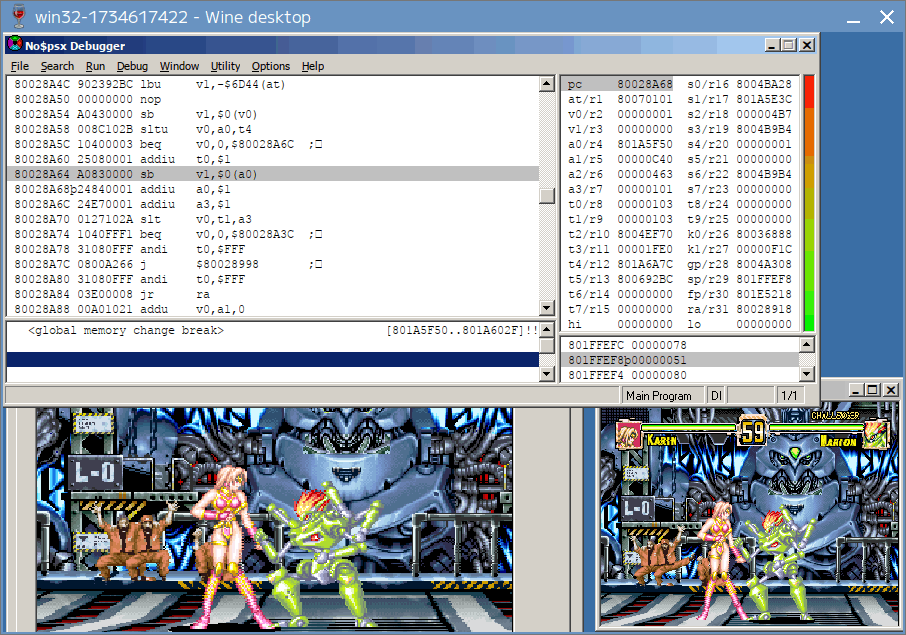This screenshot has height=635, width=906.
Task: Open the File menu
Action: click(20, 66)
